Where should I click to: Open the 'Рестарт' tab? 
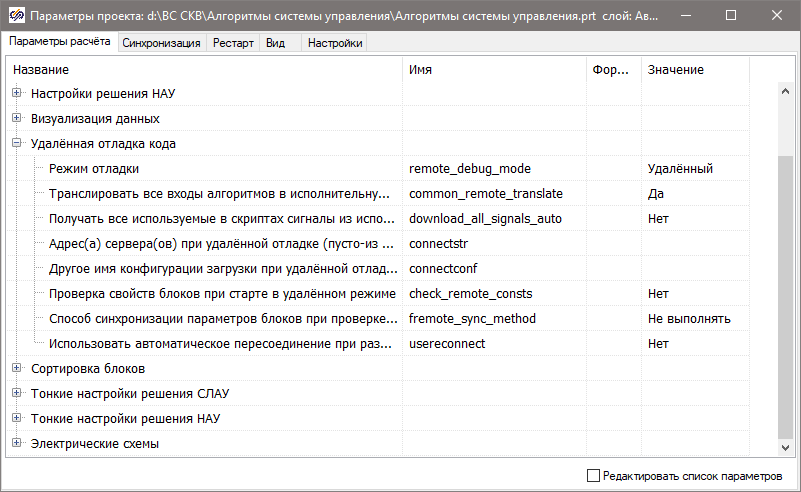pos(234,43)
